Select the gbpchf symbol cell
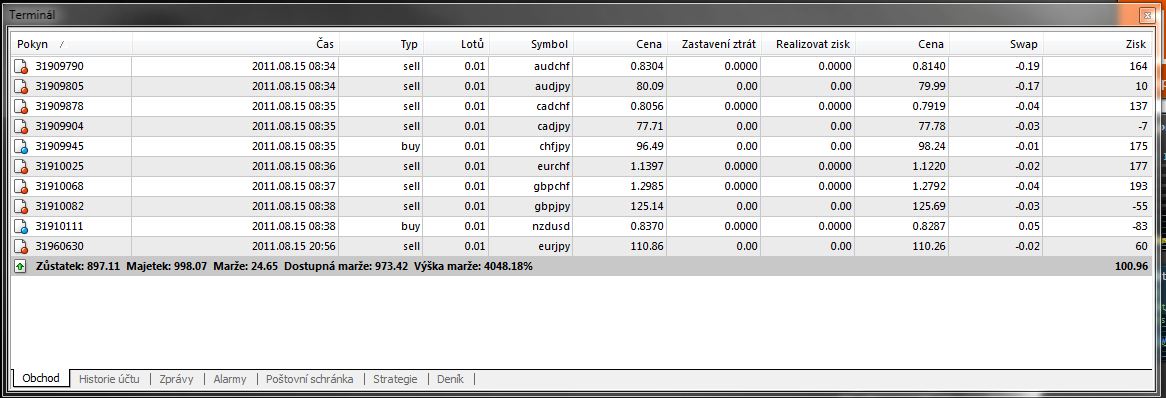Screen dimensions: 1166x398 (551, 187)
